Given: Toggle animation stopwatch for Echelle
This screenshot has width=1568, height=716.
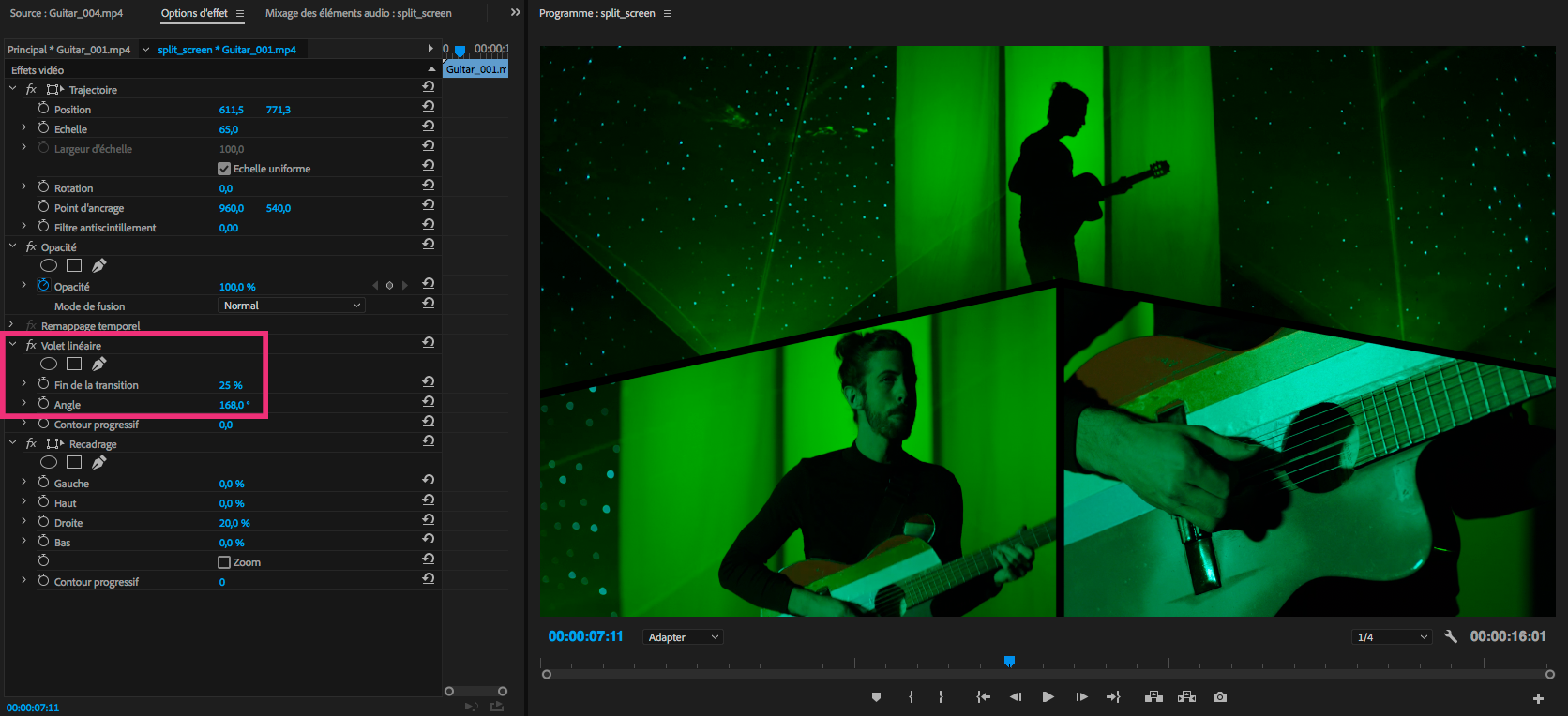Looking at the screenshot, I should 43,128.
